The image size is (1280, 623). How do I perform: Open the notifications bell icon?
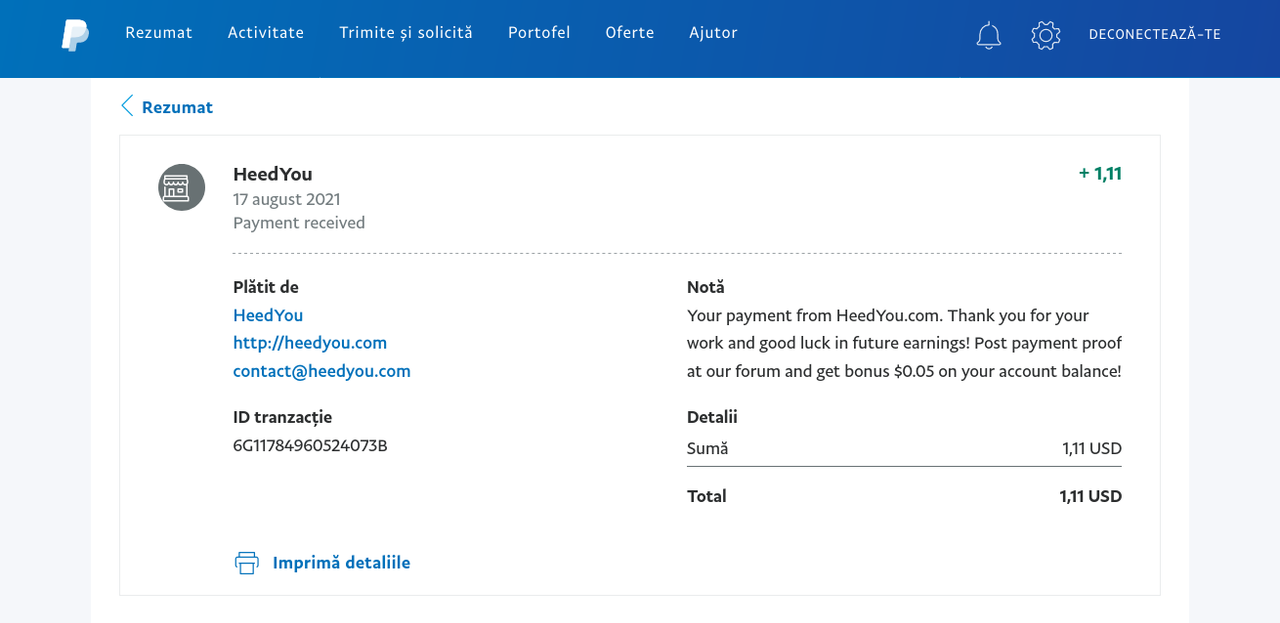[988, 35]
